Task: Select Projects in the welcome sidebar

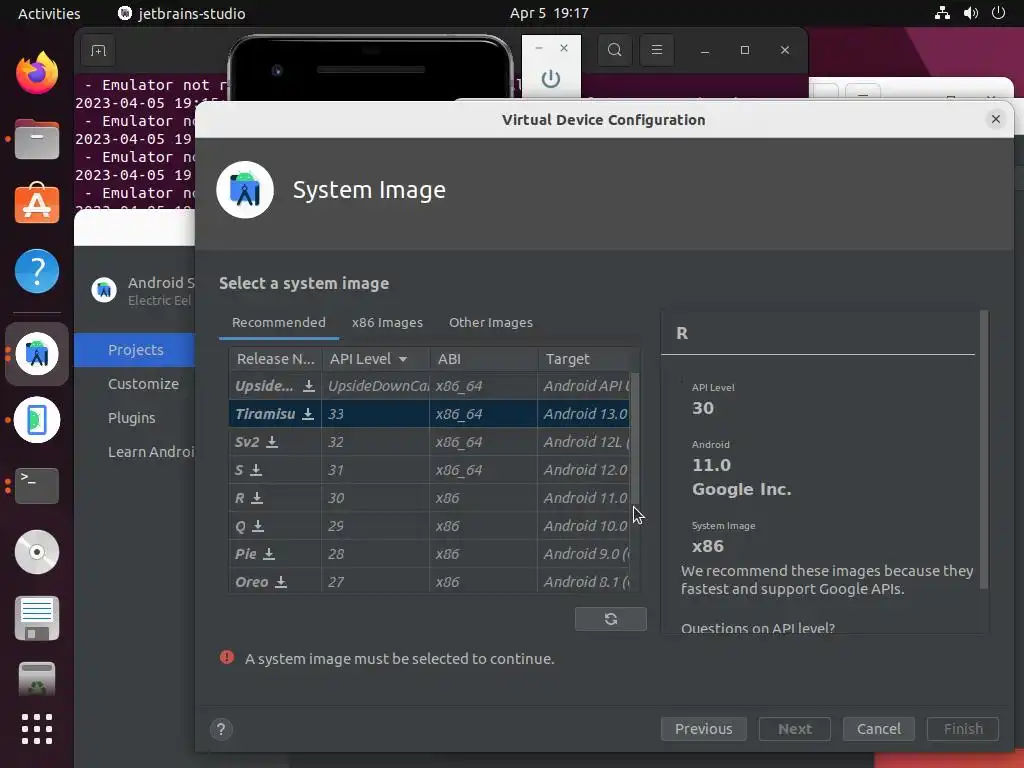Action: (x=135, y=350)
